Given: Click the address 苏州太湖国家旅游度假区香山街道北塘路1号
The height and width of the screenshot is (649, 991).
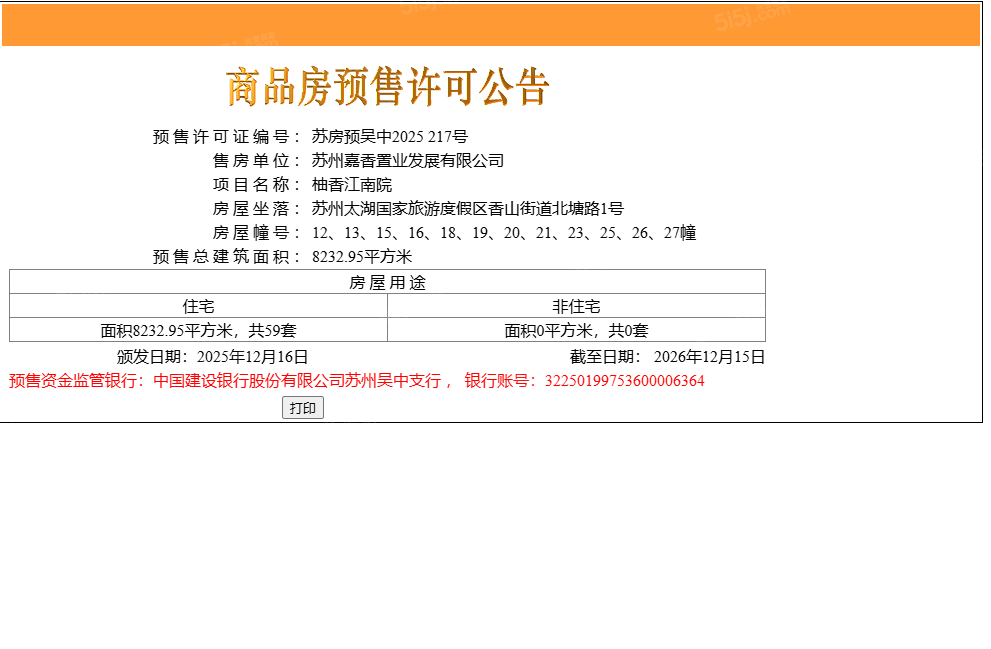Looking at the screenshot, I should click(467, 209).
